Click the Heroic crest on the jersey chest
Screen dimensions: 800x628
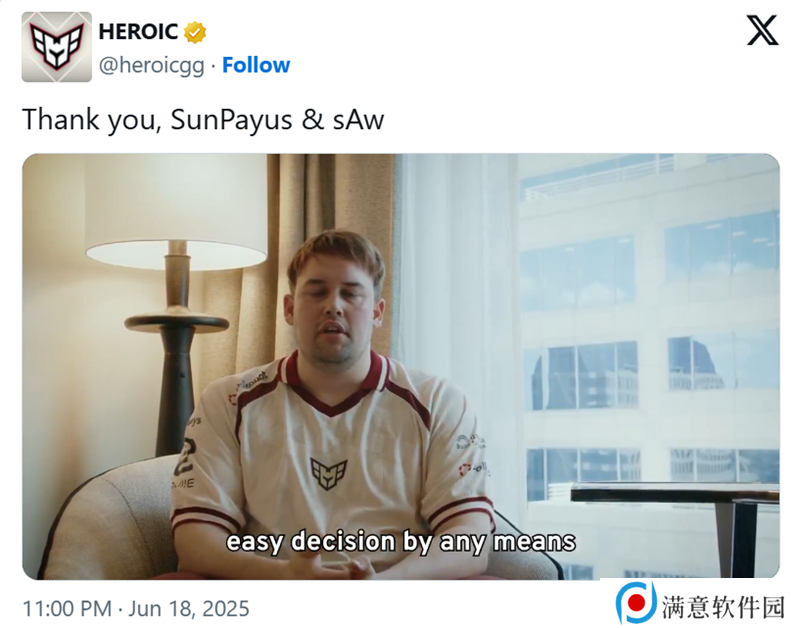click(x=329, y=473)
